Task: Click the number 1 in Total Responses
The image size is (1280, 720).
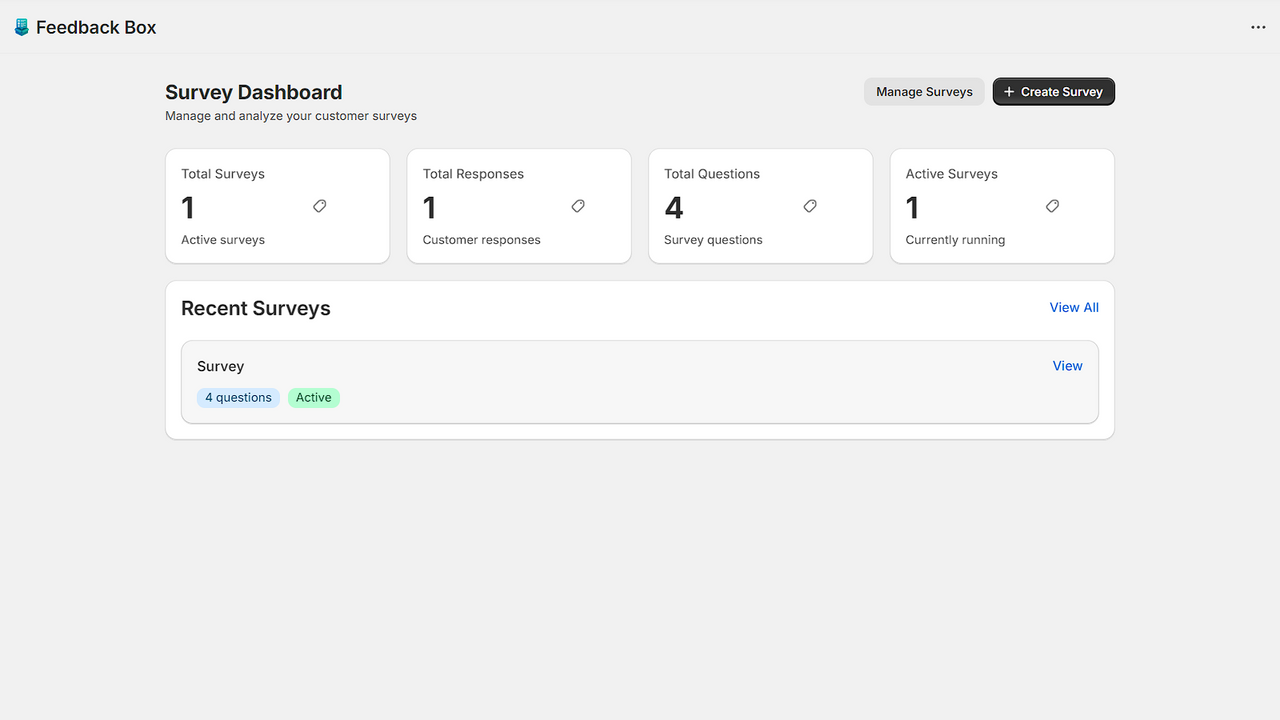Action: pyautogui.click(x=430, y=208)
